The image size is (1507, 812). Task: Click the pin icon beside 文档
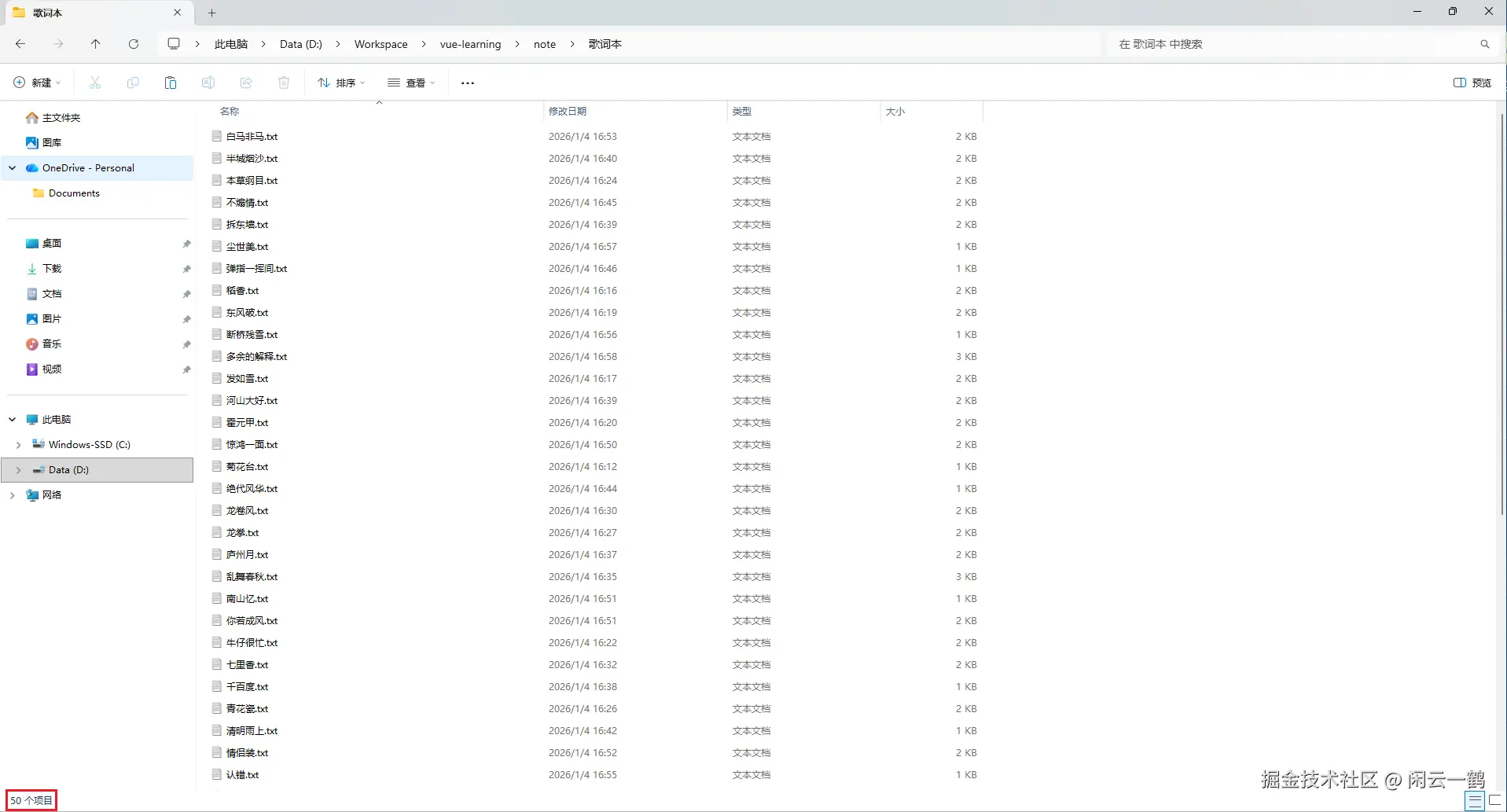point(186,294)
